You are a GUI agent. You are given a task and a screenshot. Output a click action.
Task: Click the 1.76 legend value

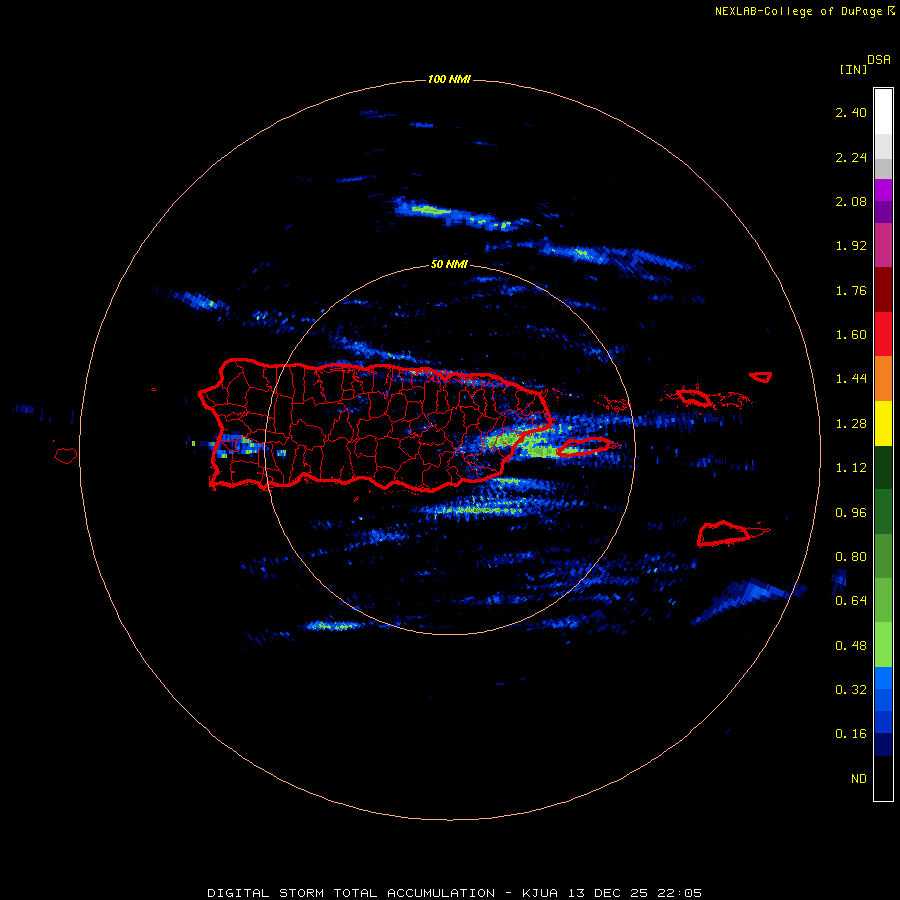851,290
